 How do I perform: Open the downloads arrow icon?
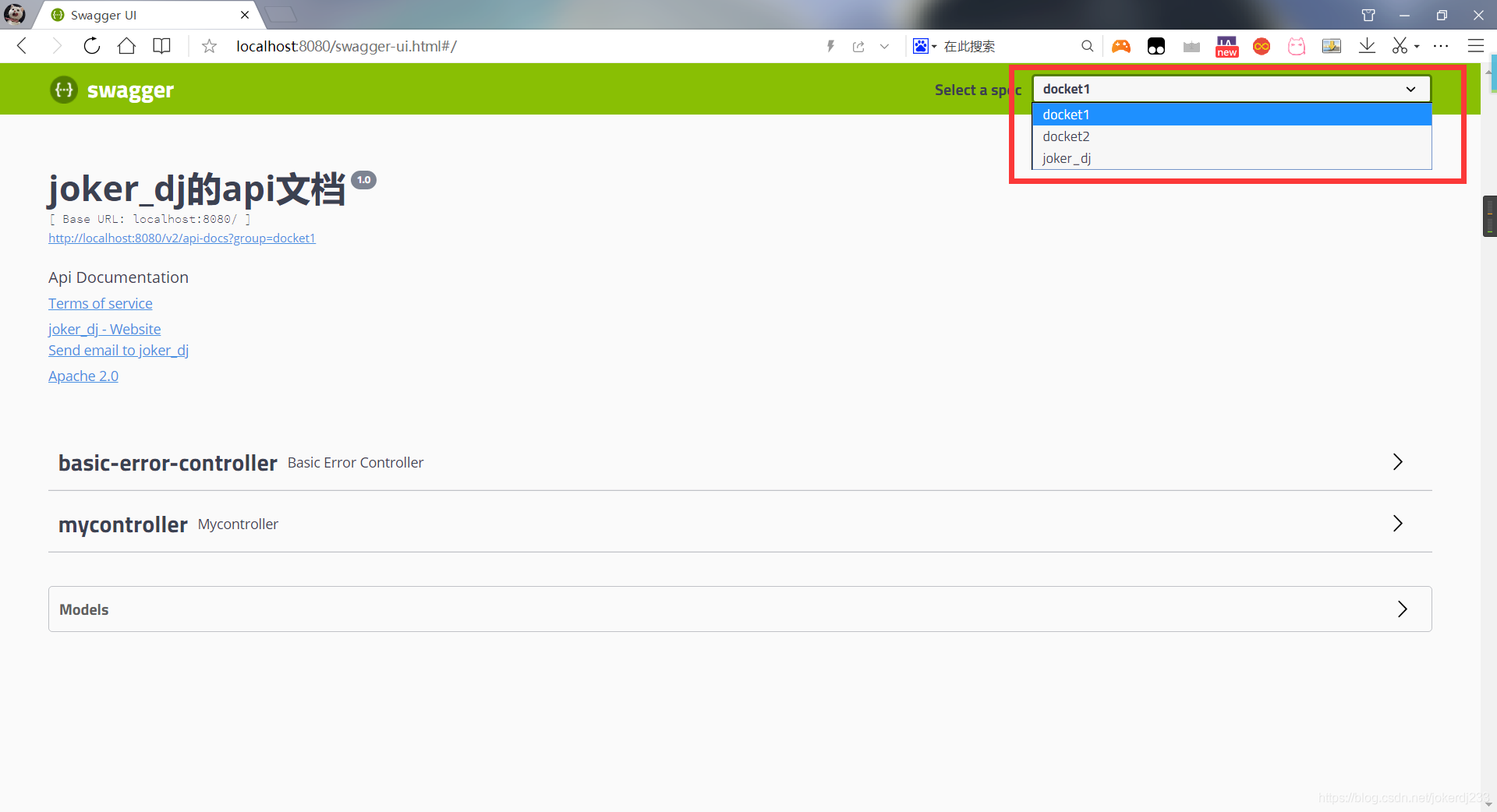pos(1367,46)
